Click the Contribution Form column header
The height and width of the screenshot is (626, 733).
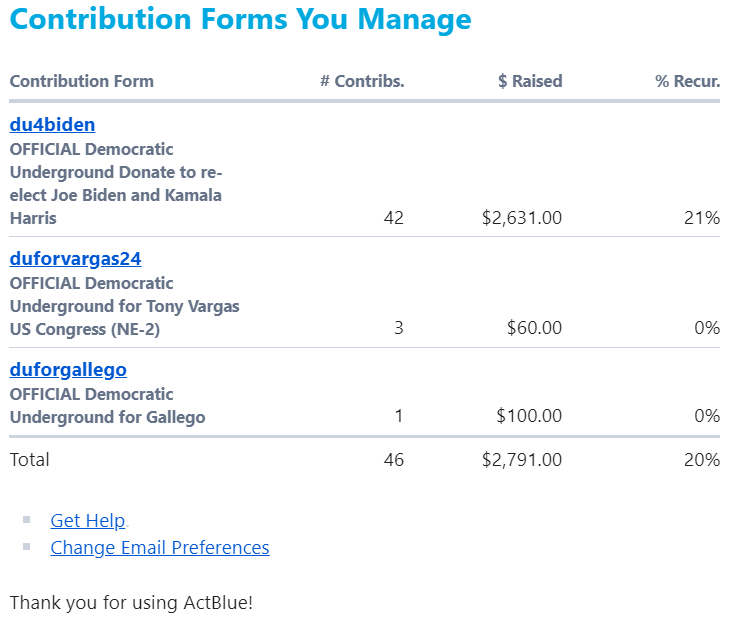[82, 81]
